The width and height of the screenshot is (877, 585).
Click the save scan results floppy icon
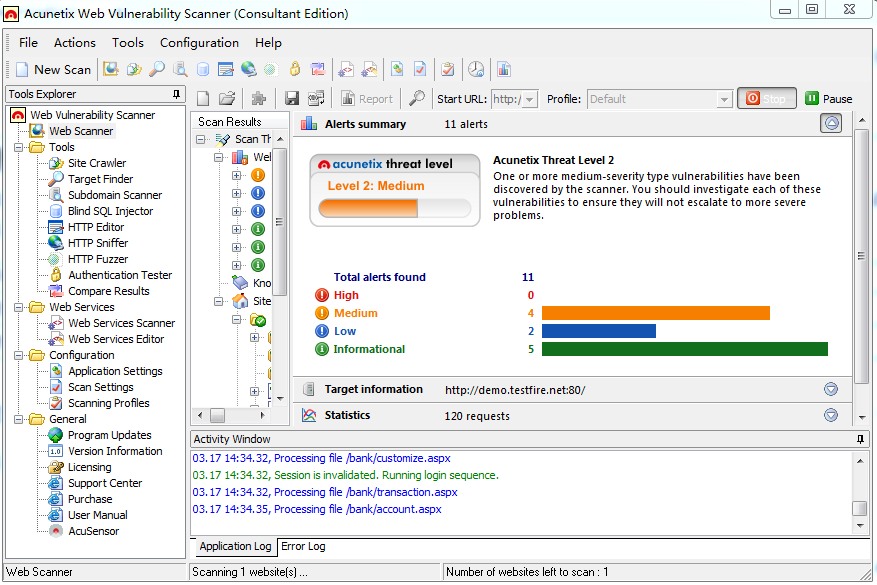[292, 98]
